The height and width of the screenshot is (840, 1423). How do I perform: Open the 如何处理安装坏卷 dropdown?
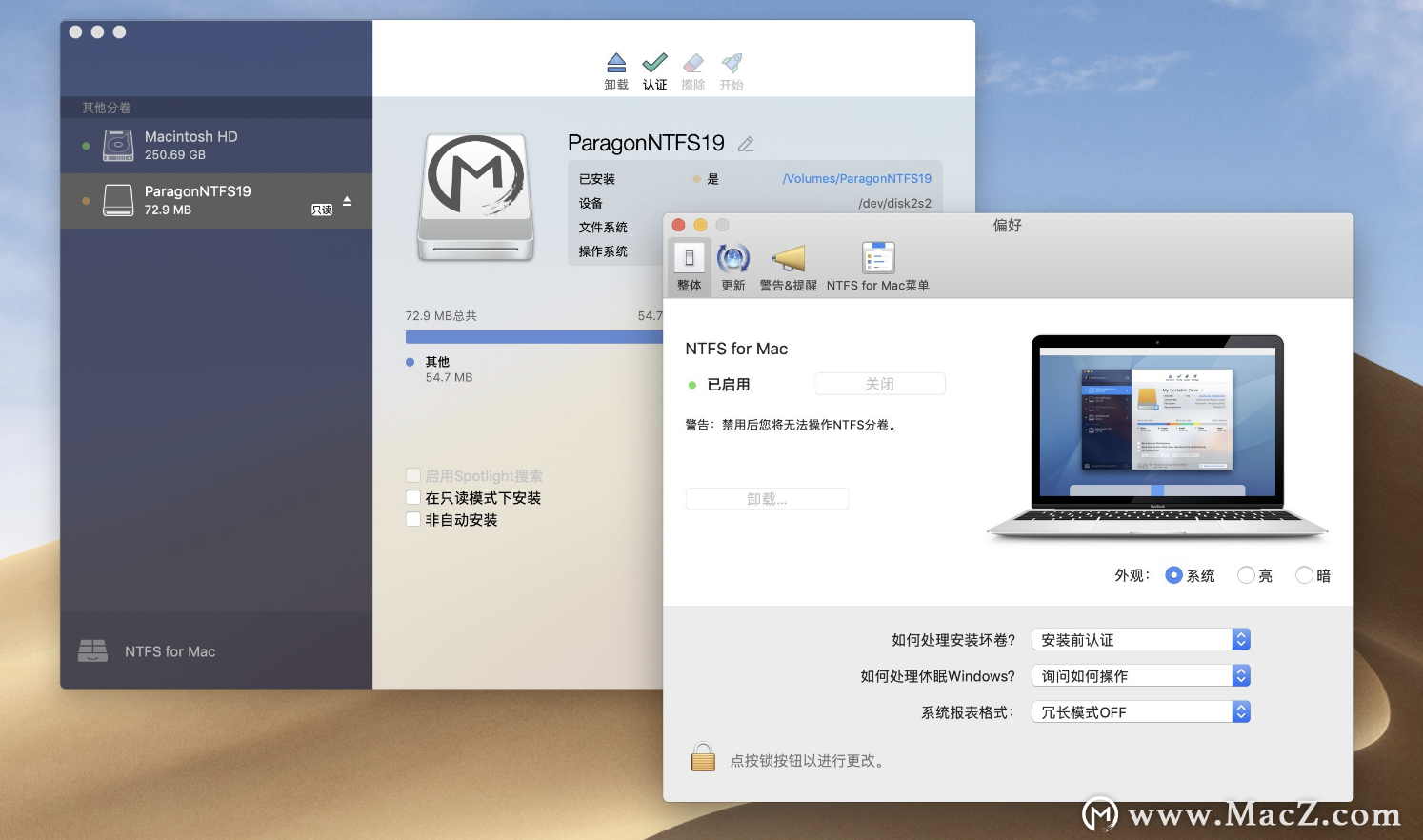(x=1141, y=640)
